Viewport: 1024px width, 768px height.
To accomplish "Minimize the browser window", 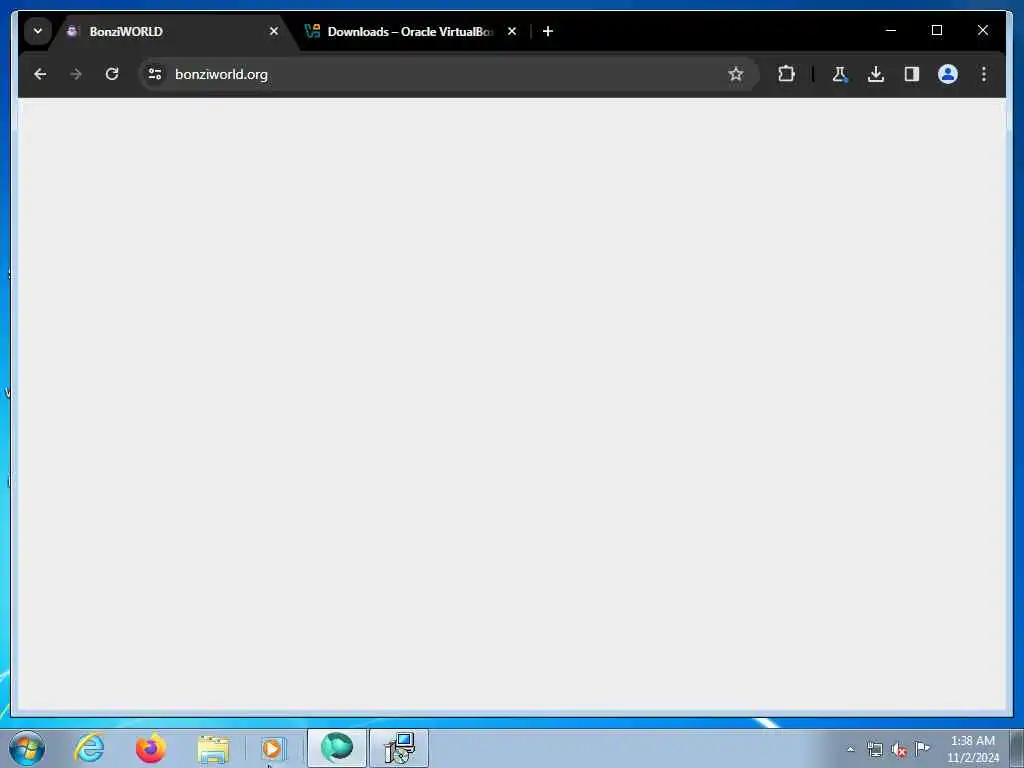I will 891,31.
